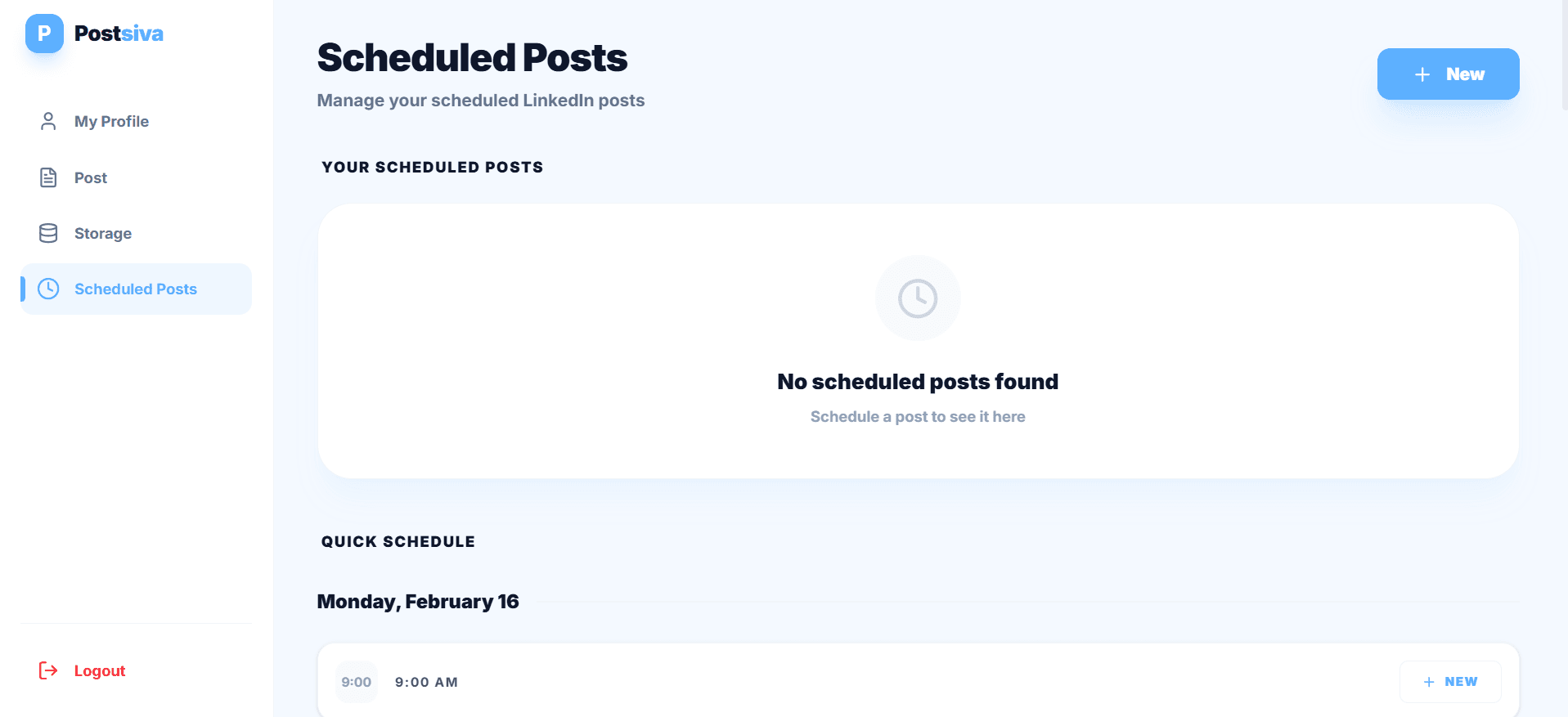Screen dimensions: 1568x717
Task: Click the My Profile person icon
Action: point(48,122)
